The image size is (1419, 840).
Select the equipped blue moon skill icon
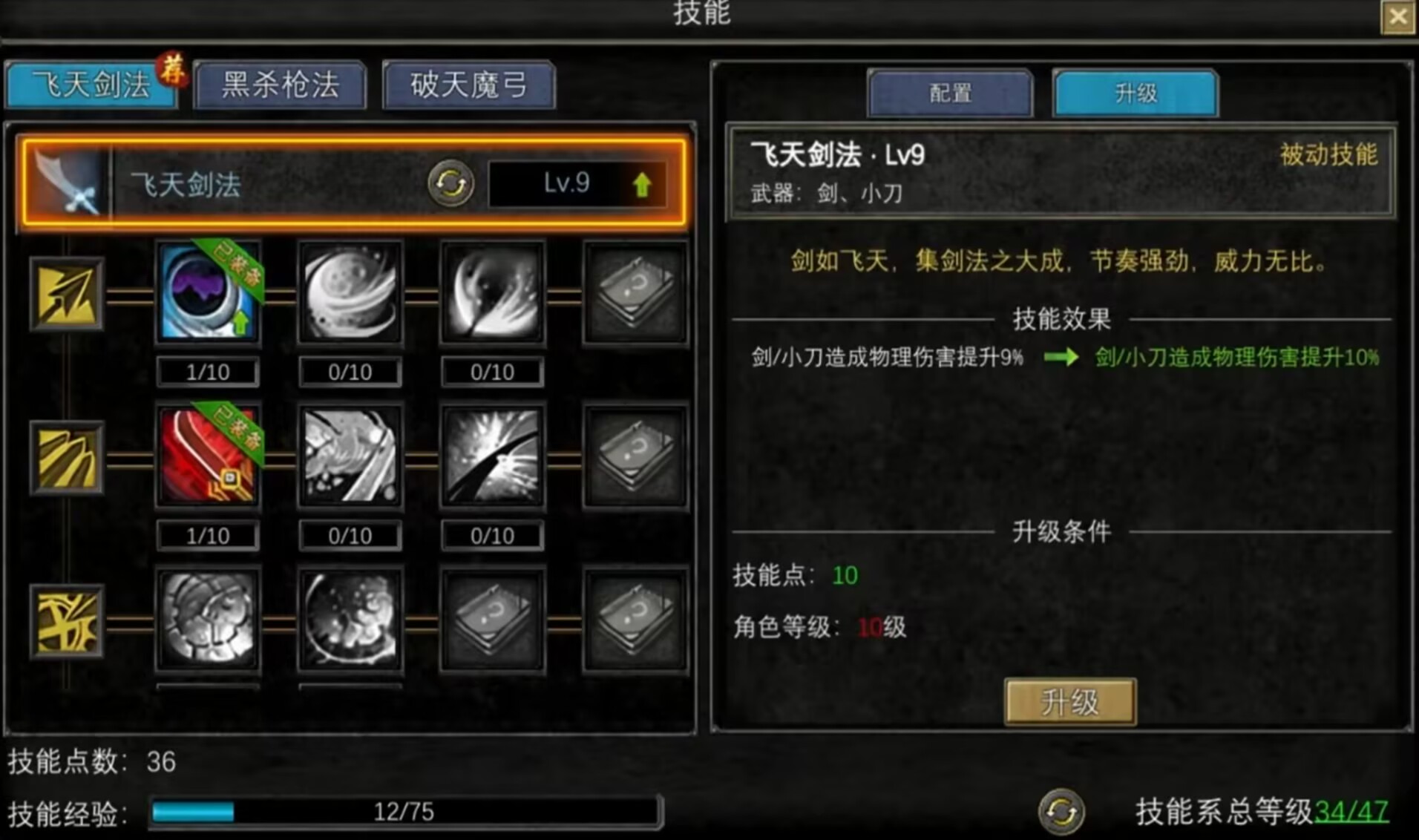(x=208, y=292)
